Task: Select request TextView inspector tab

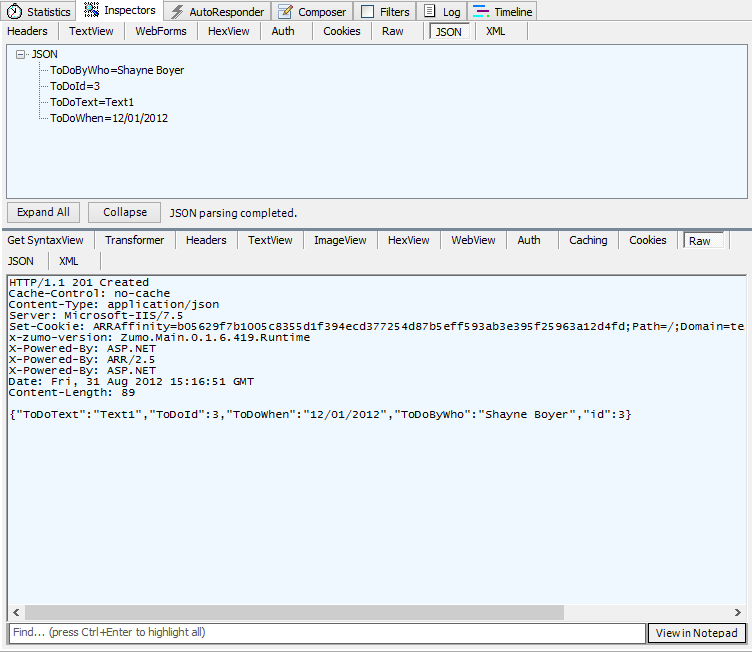Action: [91, 31]
